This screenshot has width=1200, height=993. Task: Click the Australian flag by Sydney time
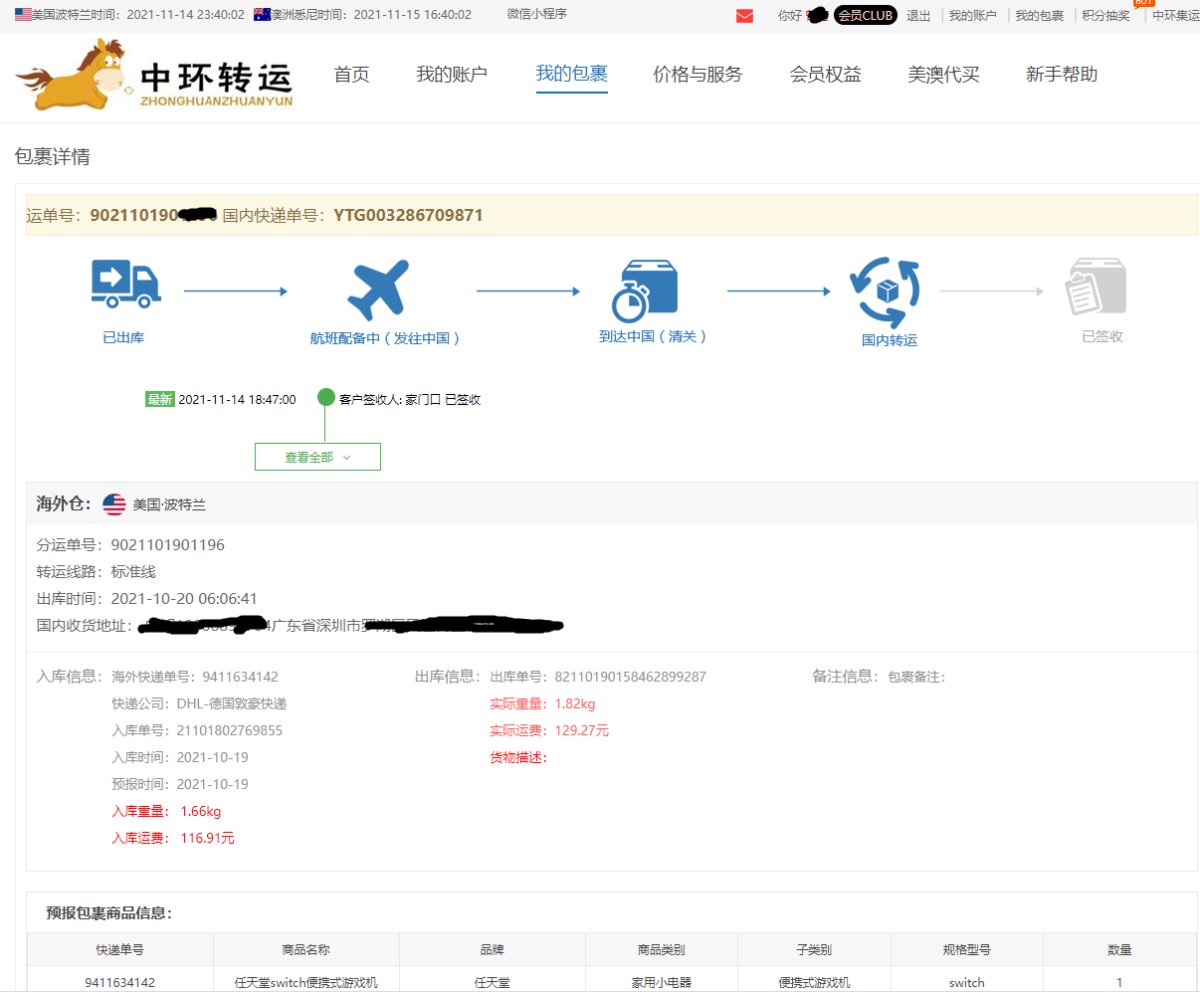(x=263, y=15)
